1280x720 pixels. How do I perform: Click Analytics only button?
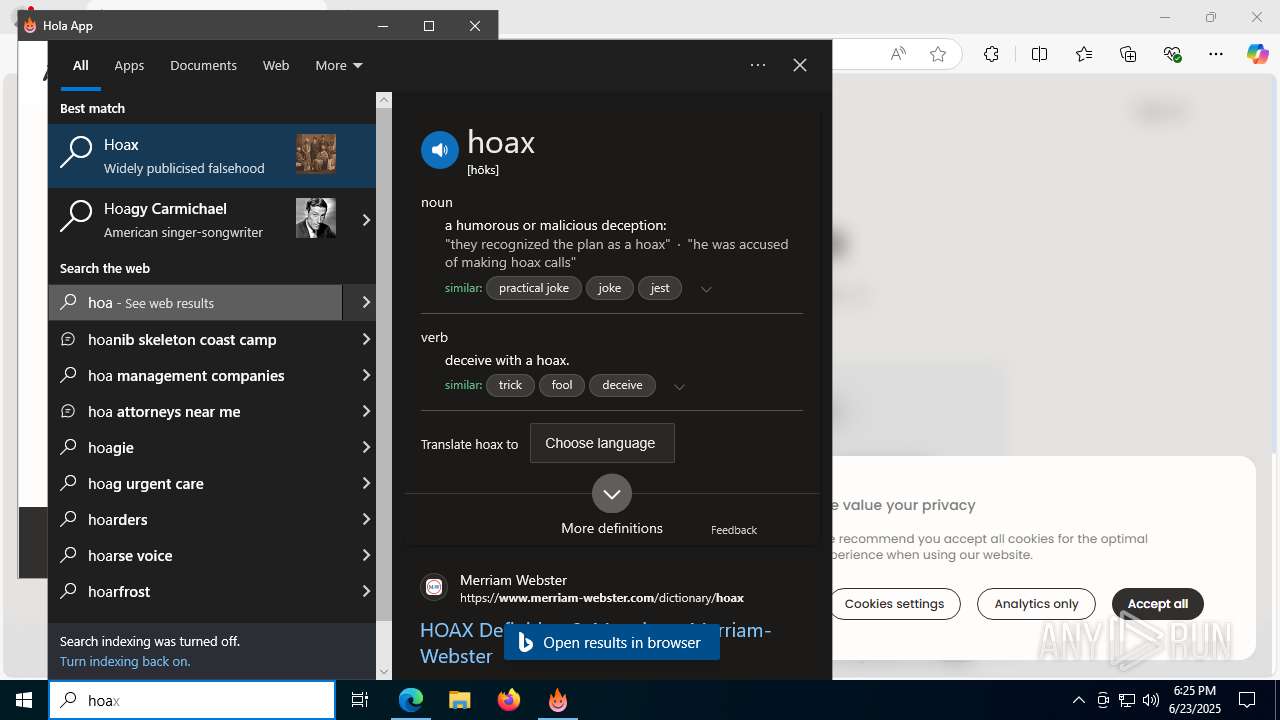click(x=1036, y=604)
